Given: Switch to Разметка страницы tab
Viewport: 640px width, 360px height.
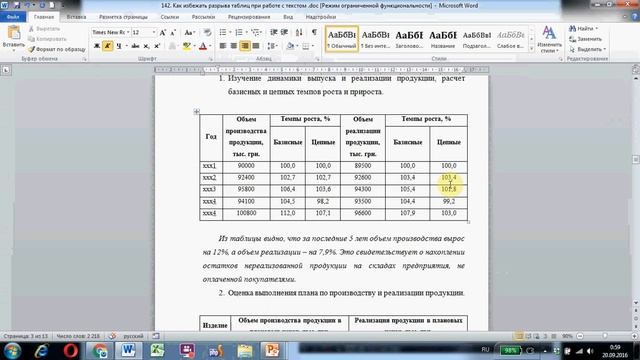Looking at the screenshot, I should click(123, 17).
